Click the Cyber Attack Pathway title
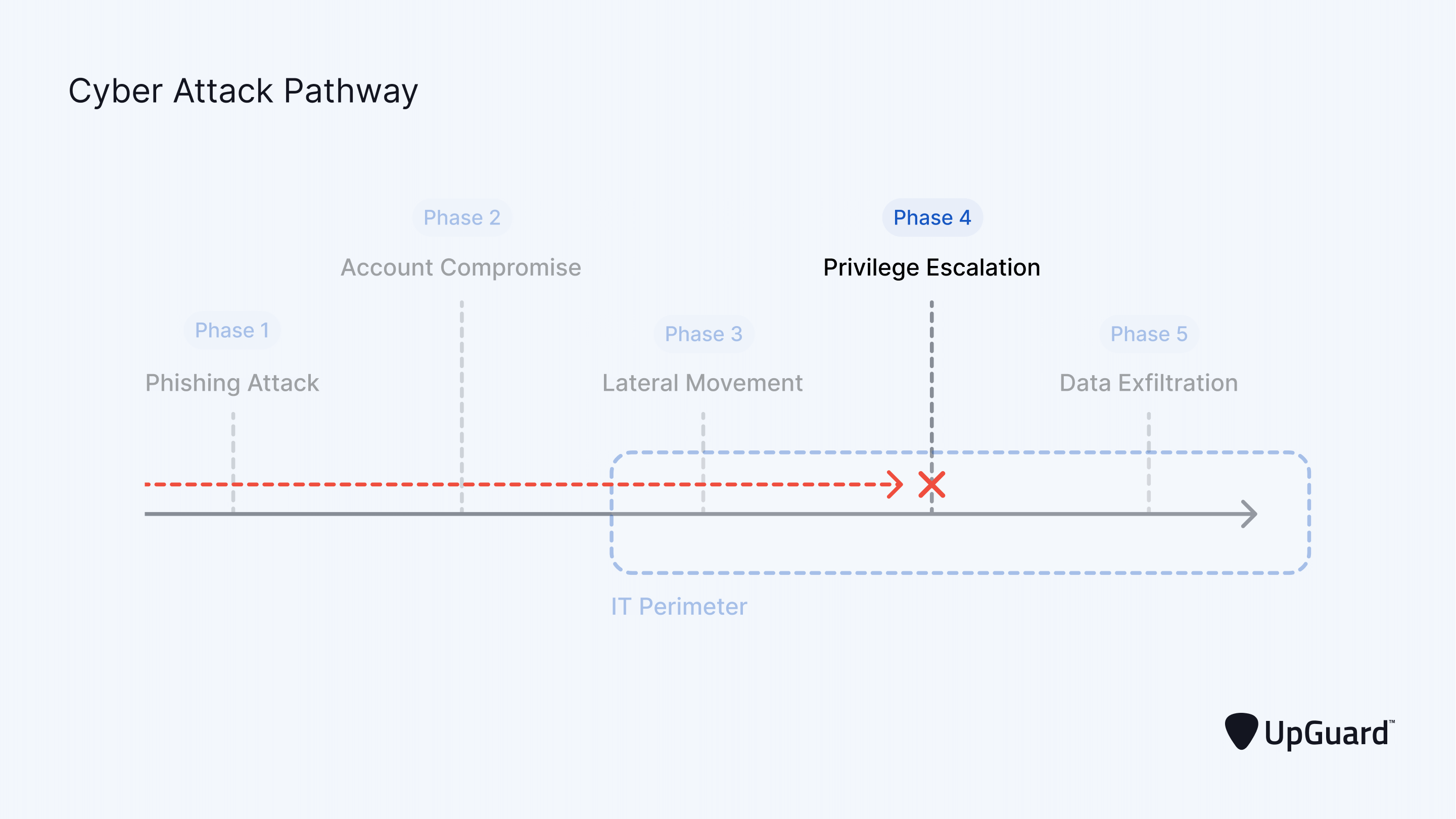 click(x=243, y=91)
